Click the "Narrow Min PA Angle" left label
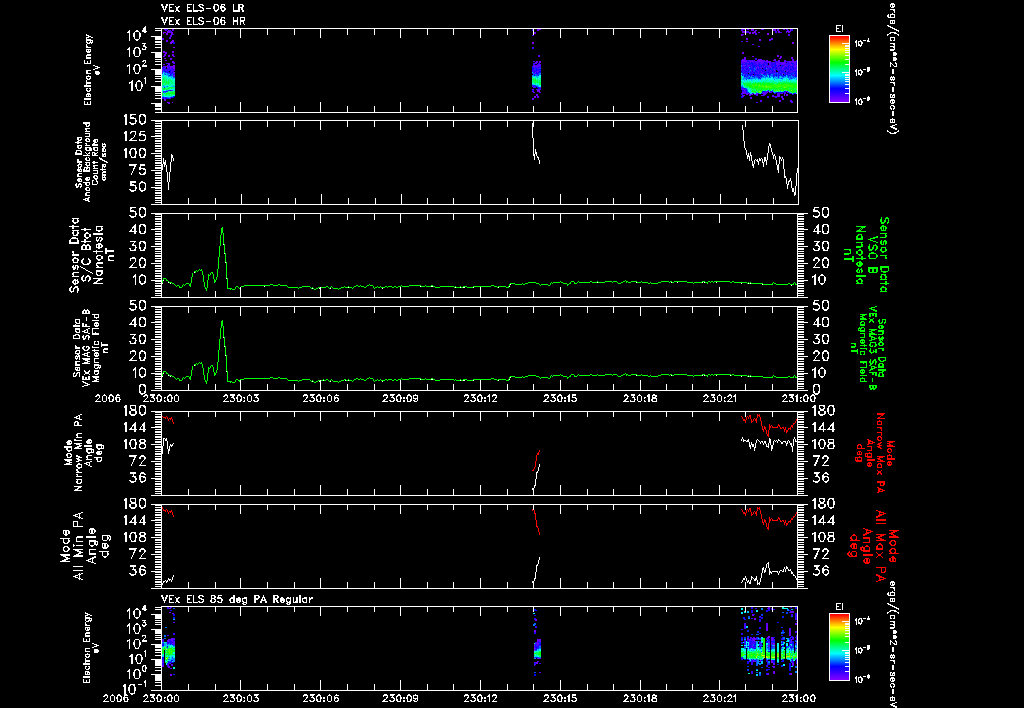This screenshot has height=708, width=1024. coord(83,453)
